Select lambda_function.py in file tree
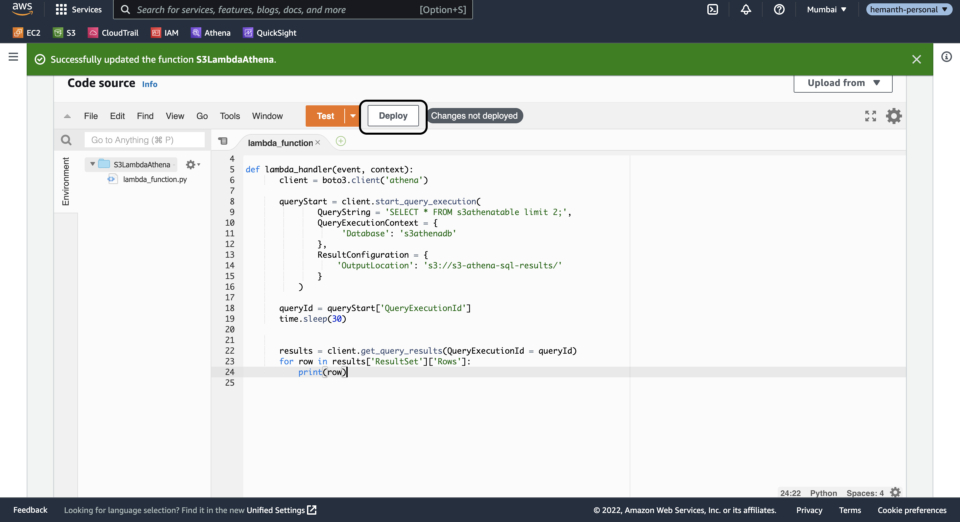 tap(154, 179)
